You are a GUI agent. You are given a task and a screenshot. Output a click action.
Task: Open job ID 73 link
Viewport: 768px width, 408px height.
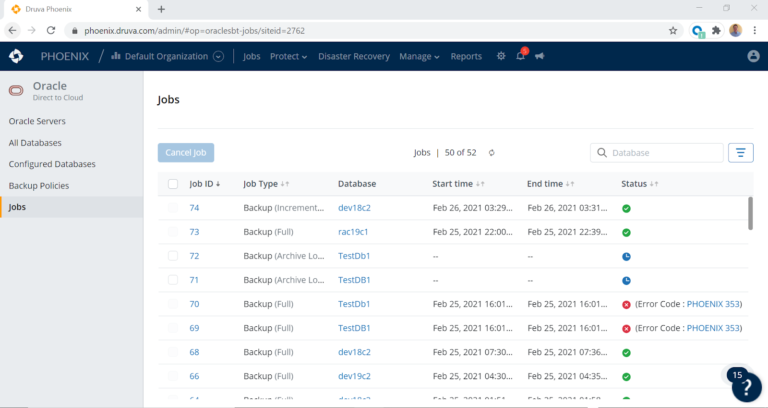pos(194,232)
